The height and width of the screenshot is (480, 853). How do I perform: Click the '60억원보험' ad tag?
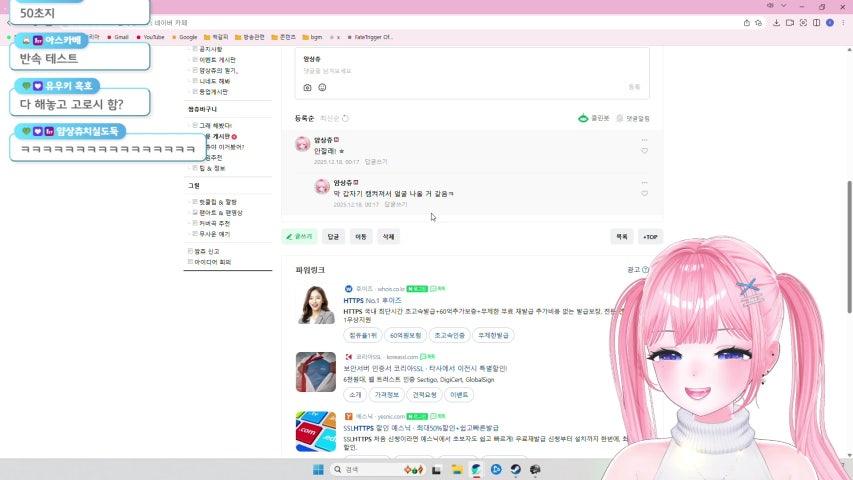click(x=405, y=335)
